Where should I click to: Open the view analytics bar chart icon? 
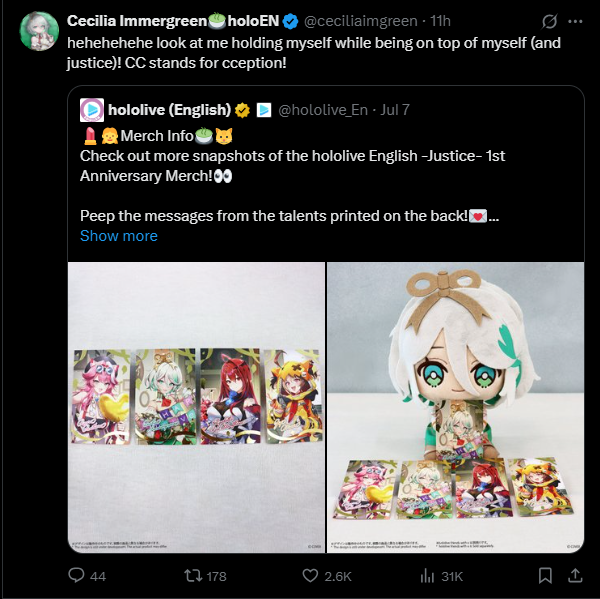pos(427,576)
